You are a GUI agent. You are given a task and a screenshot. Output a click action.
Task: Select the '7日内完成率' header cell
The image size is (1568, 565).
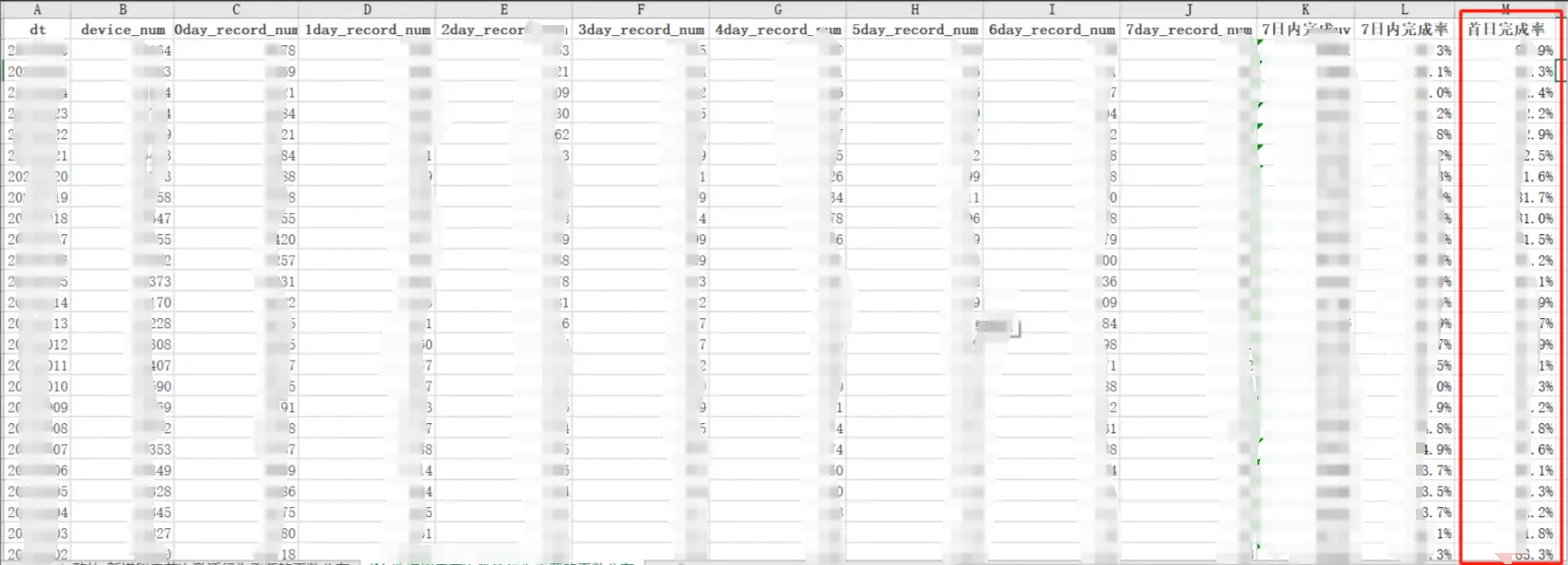pyautogui.click(x=1405, y=29)
